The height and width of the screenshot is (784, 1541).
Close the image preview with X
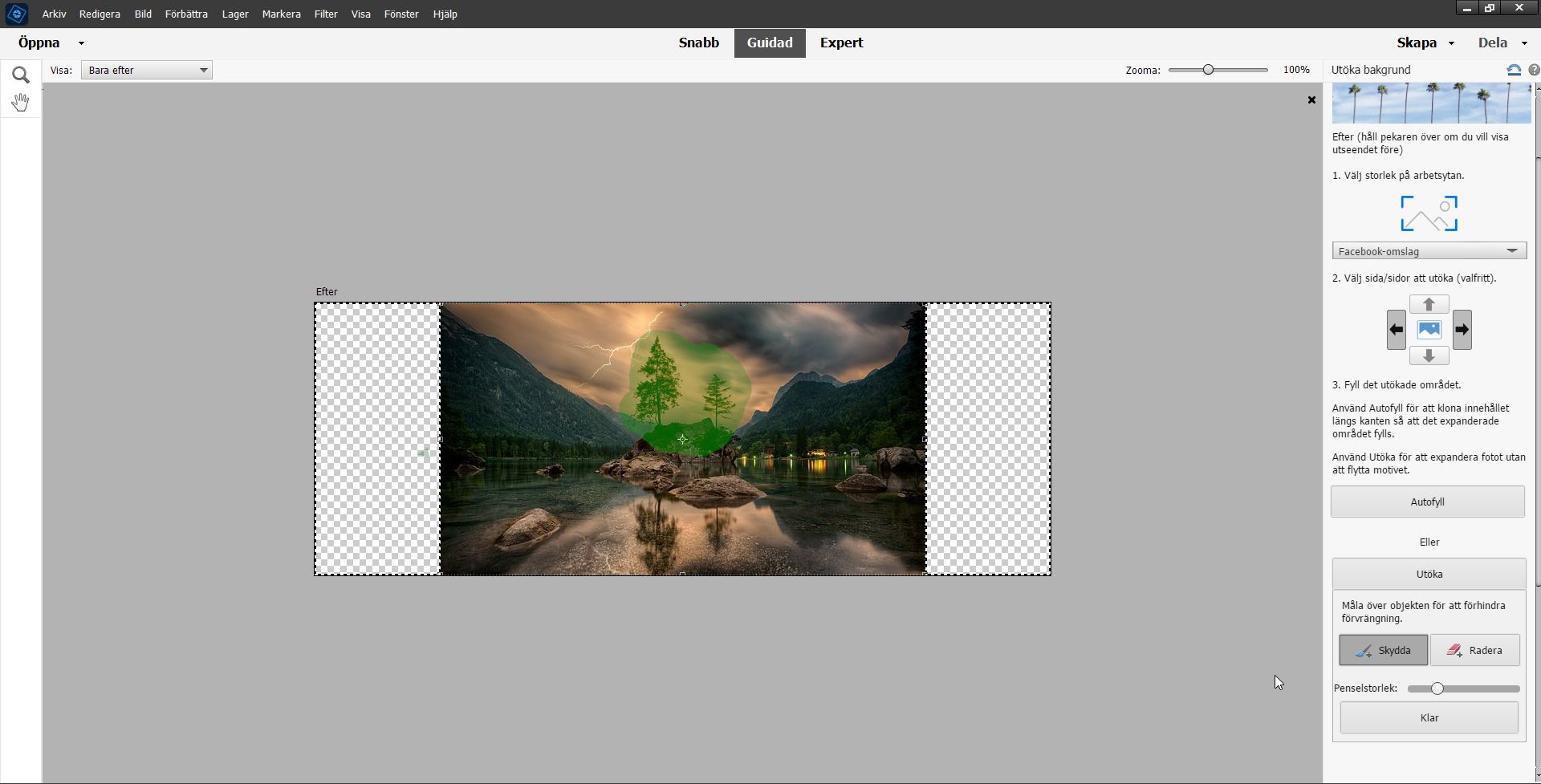[1311, 100]
